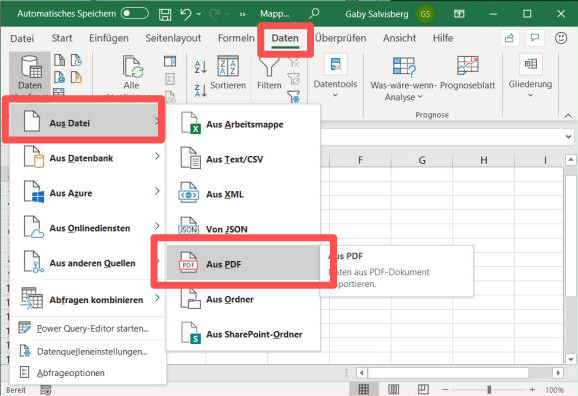Sort descending Z to A icon
Image resolution: width=578 pixels, height=396 pixels.
(x=201, y=90)
